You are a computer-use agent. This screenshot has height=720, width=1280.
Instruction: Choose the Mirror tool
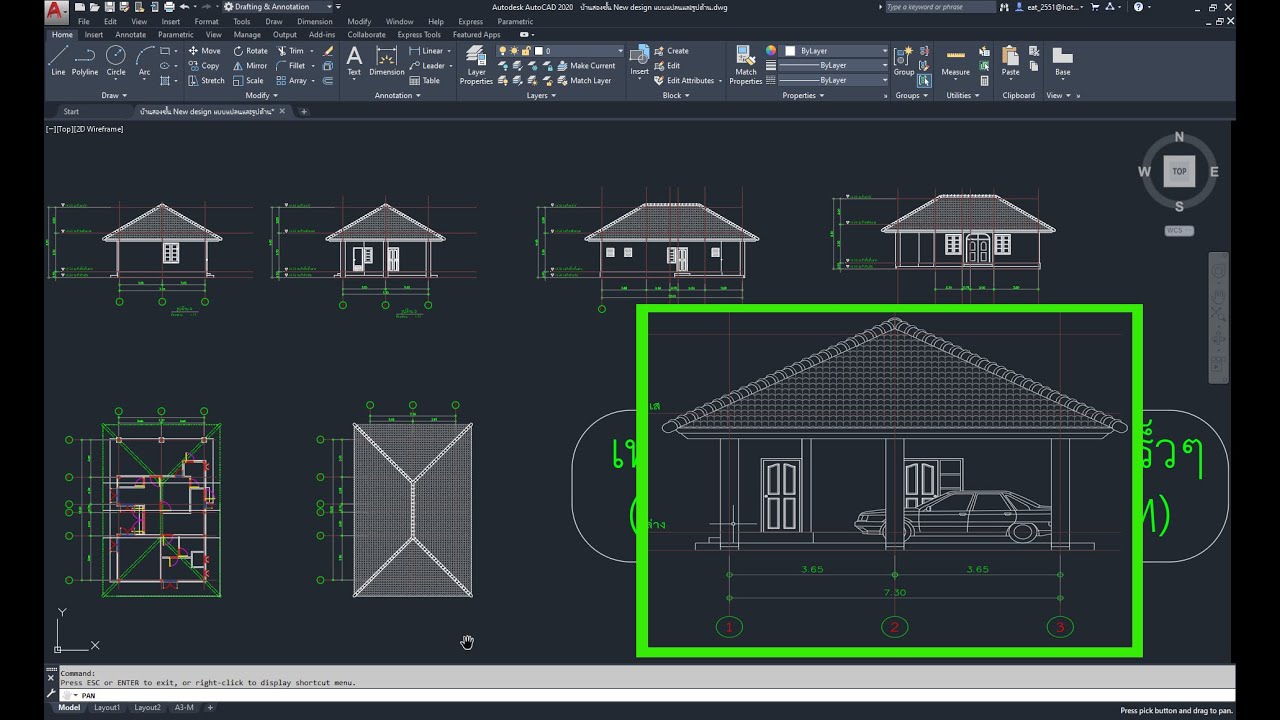[251, 66]
